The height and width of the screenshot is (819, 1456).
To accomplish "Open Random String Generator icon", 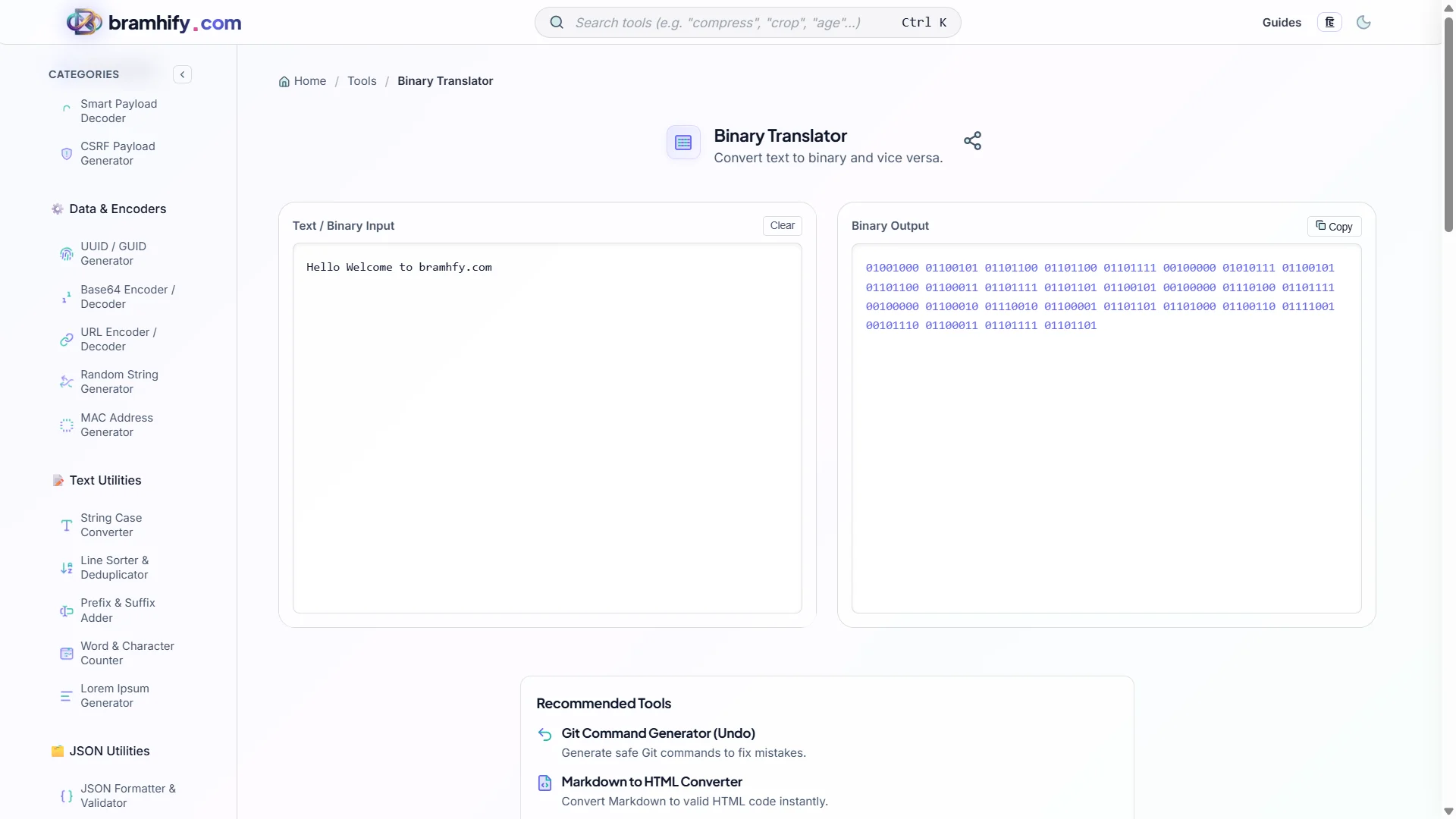I will pyautogui.click(x=67, y=382).
